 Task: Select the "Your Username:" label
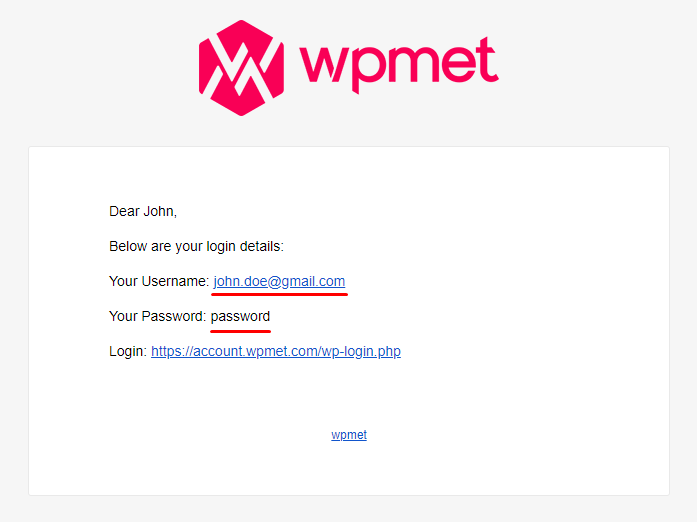pyautogui.click(x=159, y=281)
